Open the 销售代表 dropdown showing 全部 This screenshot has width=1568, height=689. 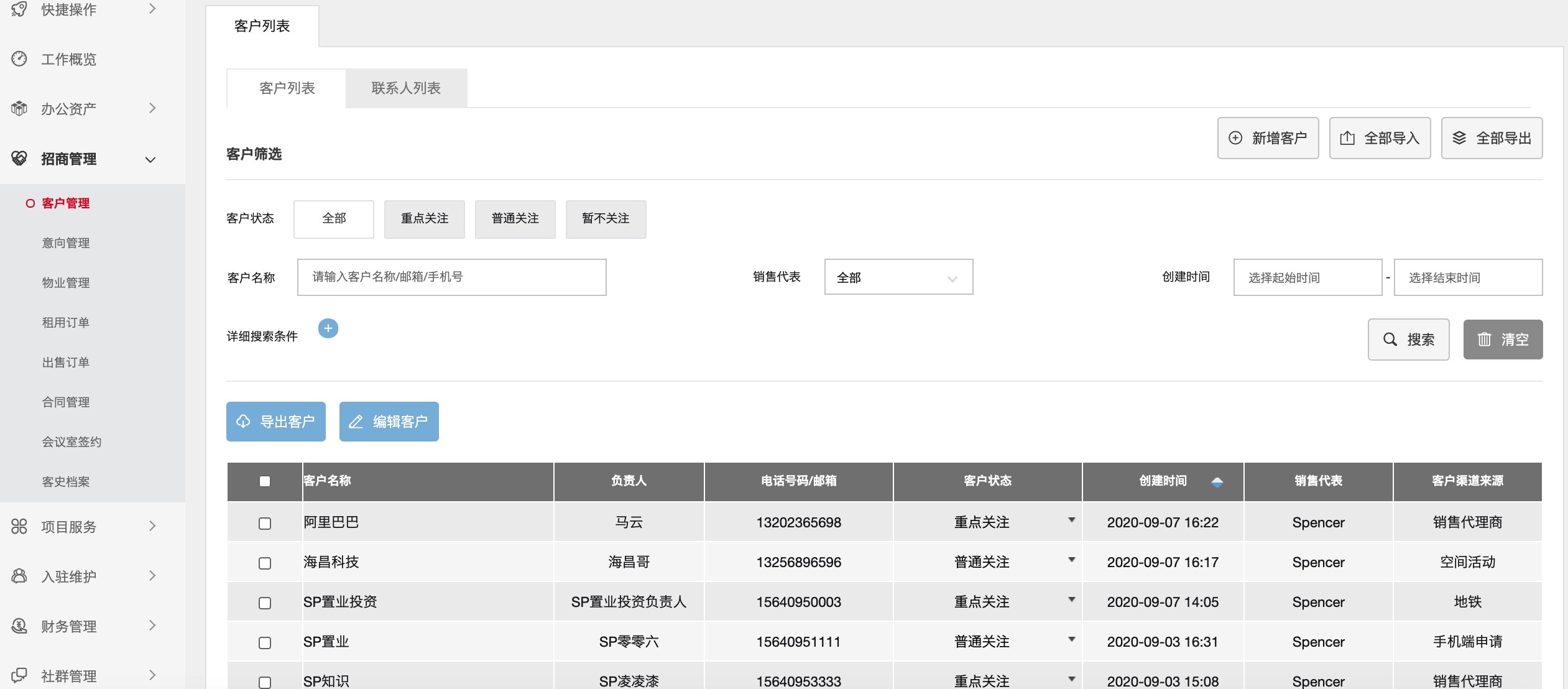(x=898, y=277)
